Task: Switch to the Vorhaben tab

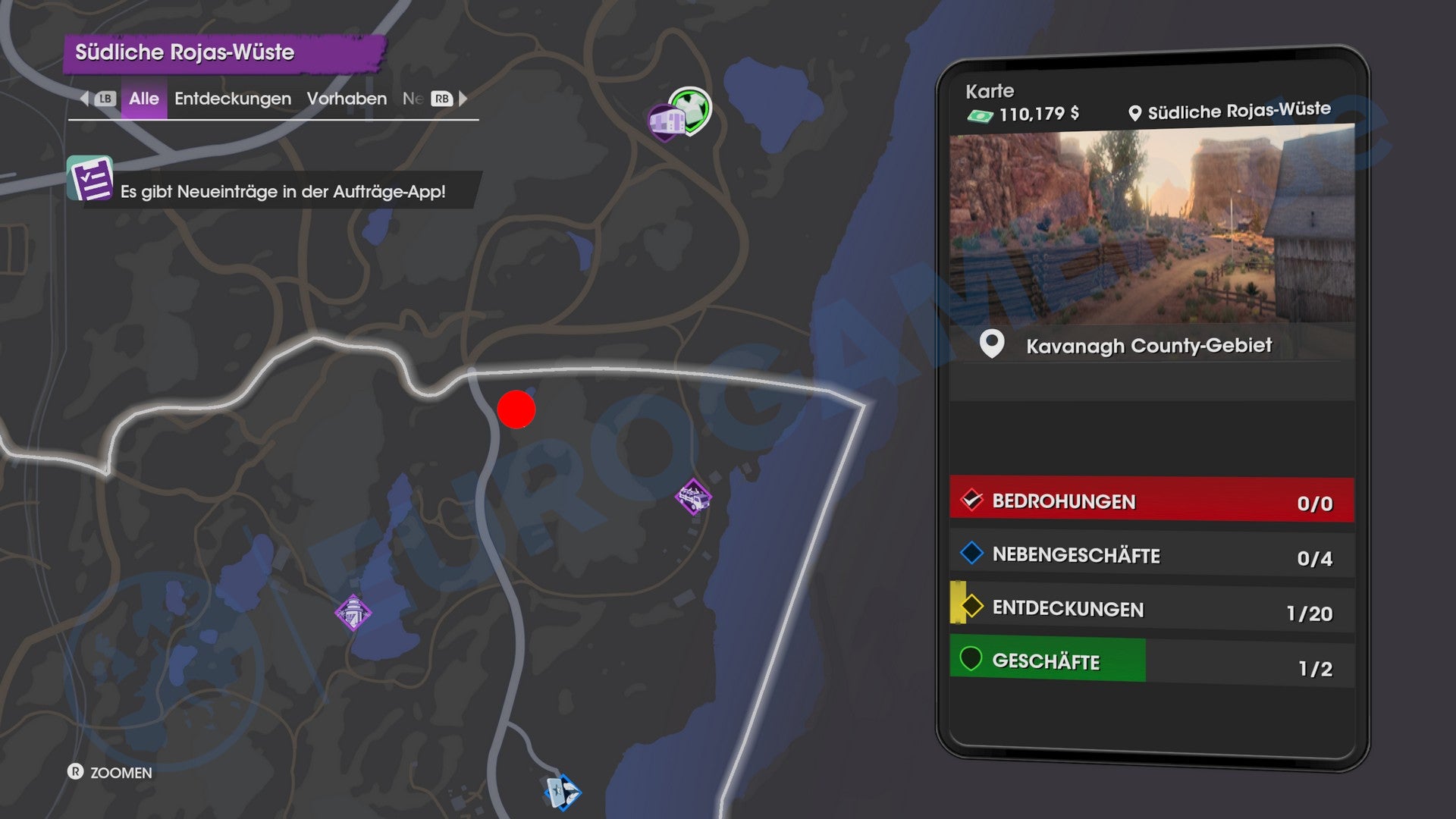Action: click(x=347, y=99)
